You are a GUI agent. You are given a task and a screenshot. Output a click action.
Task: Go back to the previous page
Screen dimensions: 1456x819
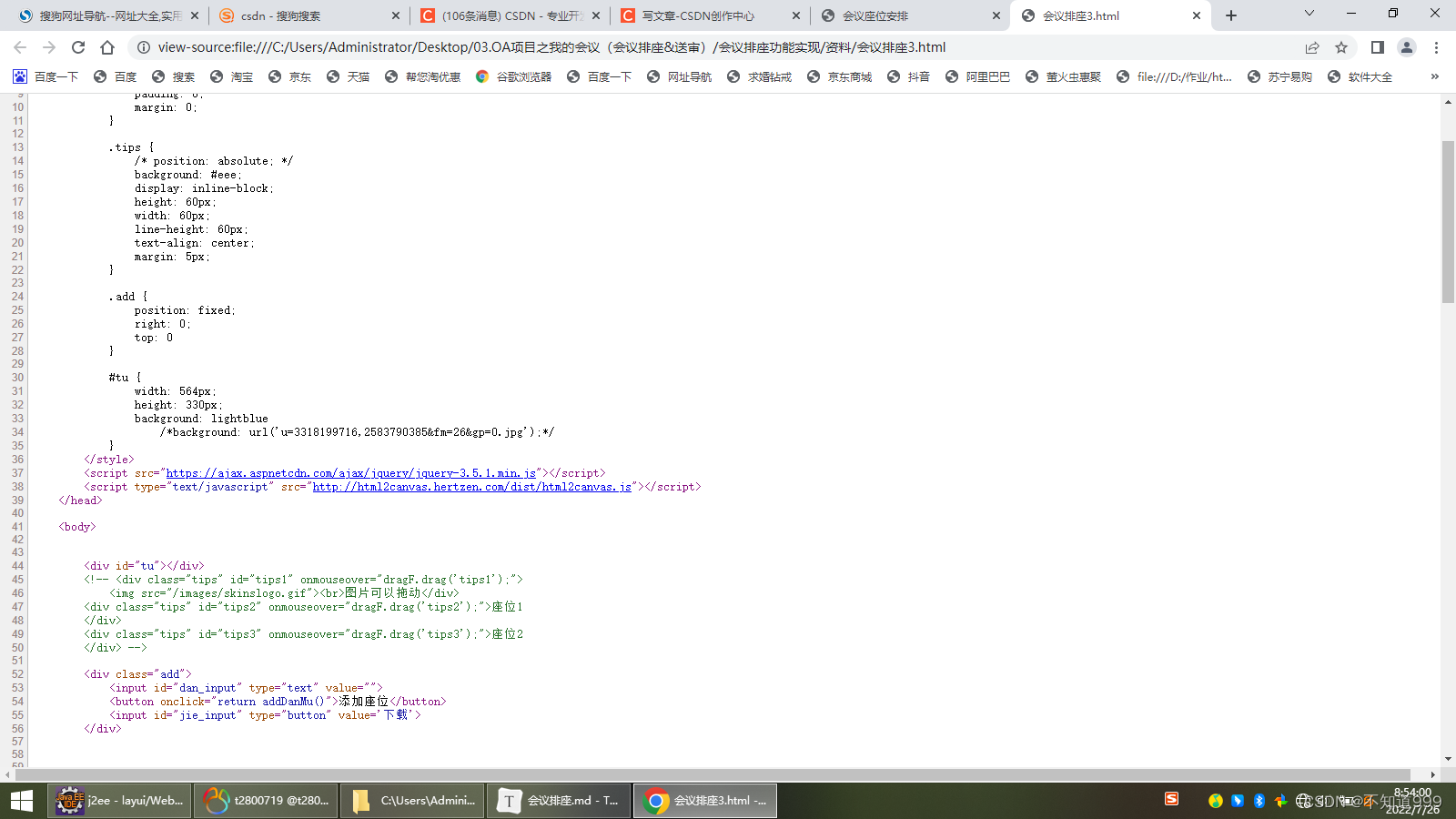[x=20, y=47]
